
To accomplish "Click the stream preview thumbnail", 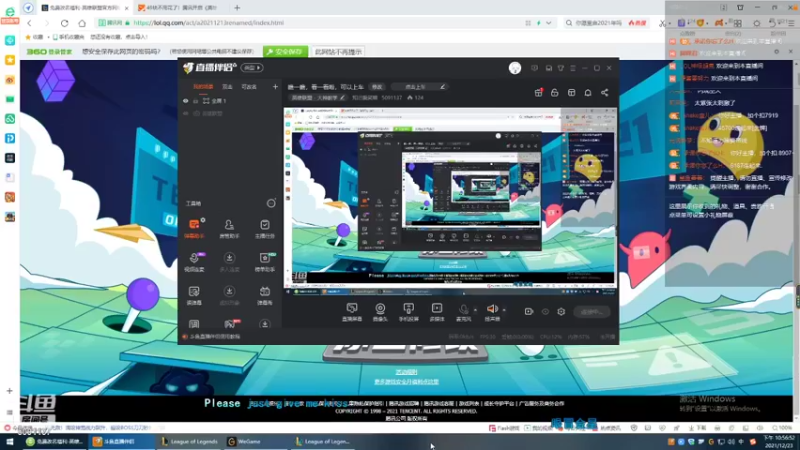I will [x=450, y=202].
